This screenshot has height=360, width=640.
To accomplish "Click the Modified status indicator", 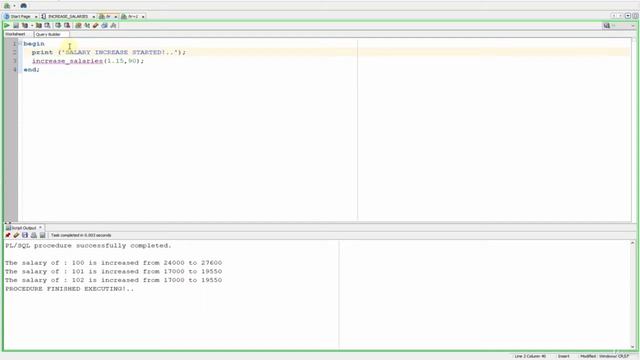I will click(x=588, y=356).
